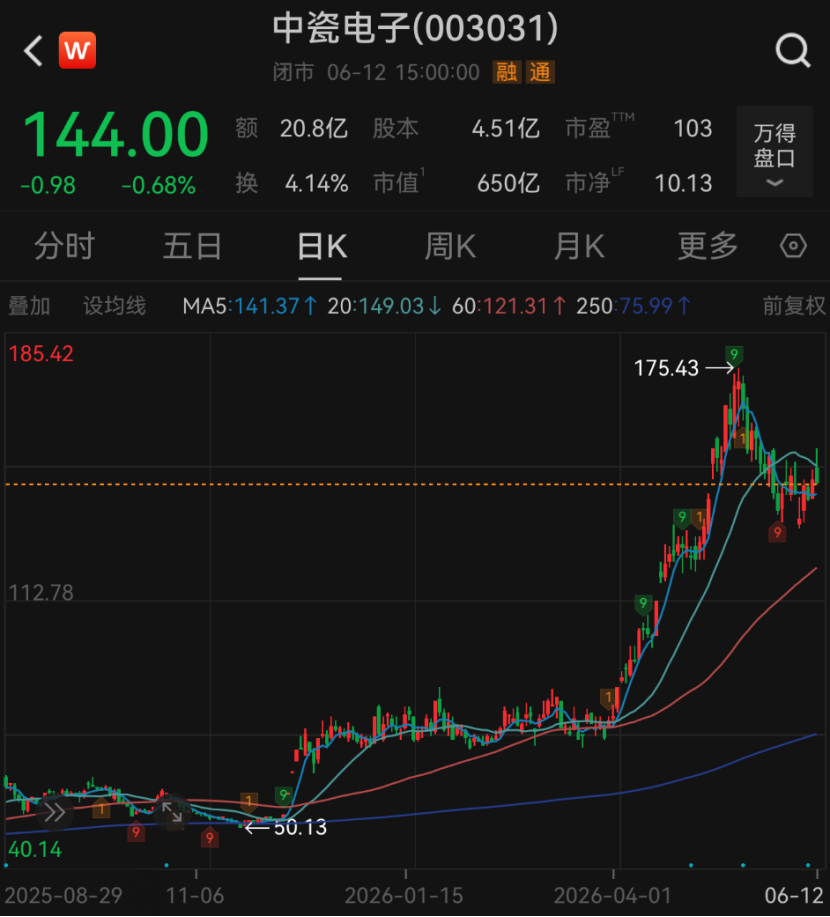Tap the 2026-04-01 date axis label
830x917 pixels.
click(612, 896)
